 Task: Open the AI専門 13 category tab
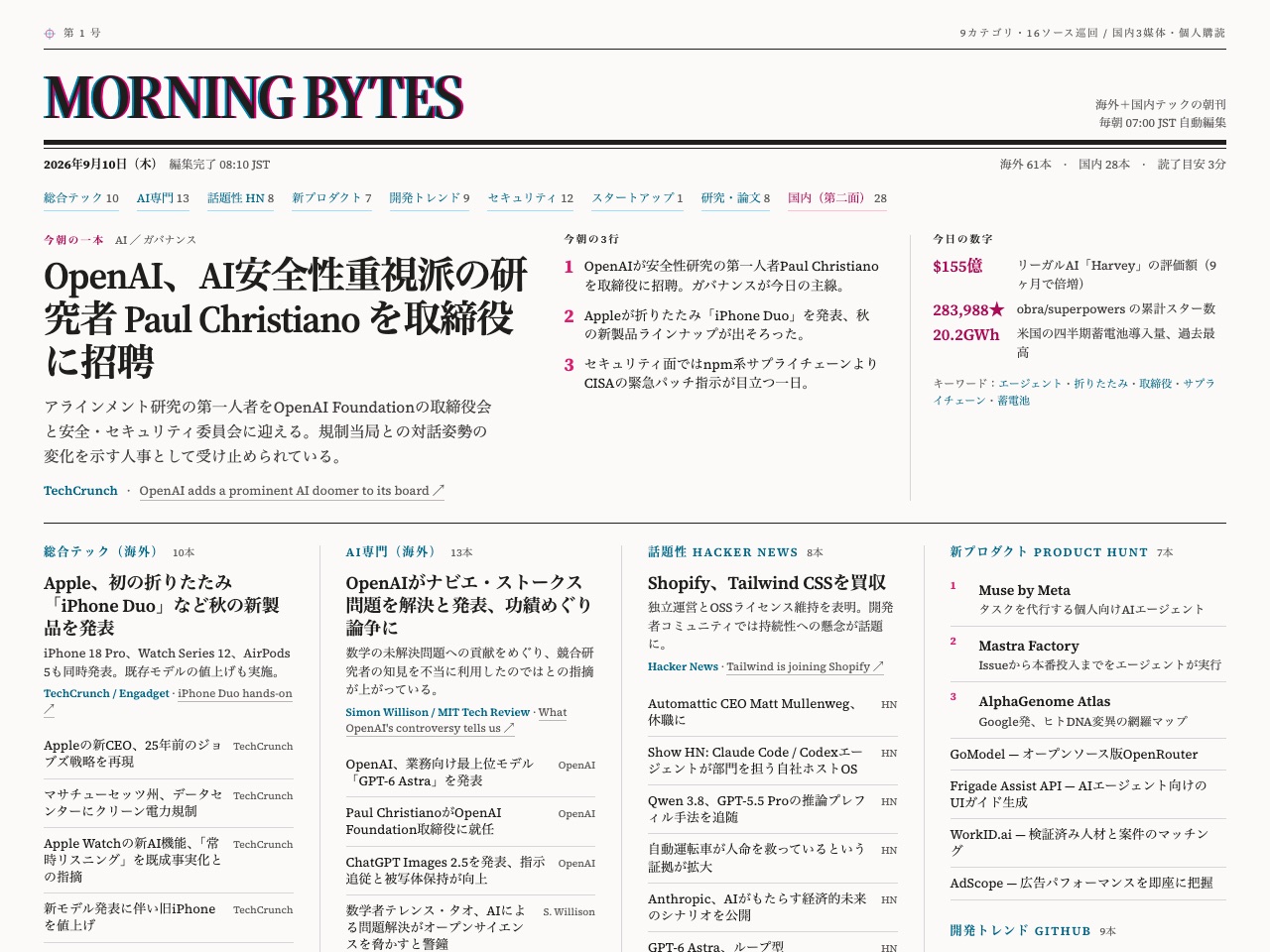[x=163, y=198]
